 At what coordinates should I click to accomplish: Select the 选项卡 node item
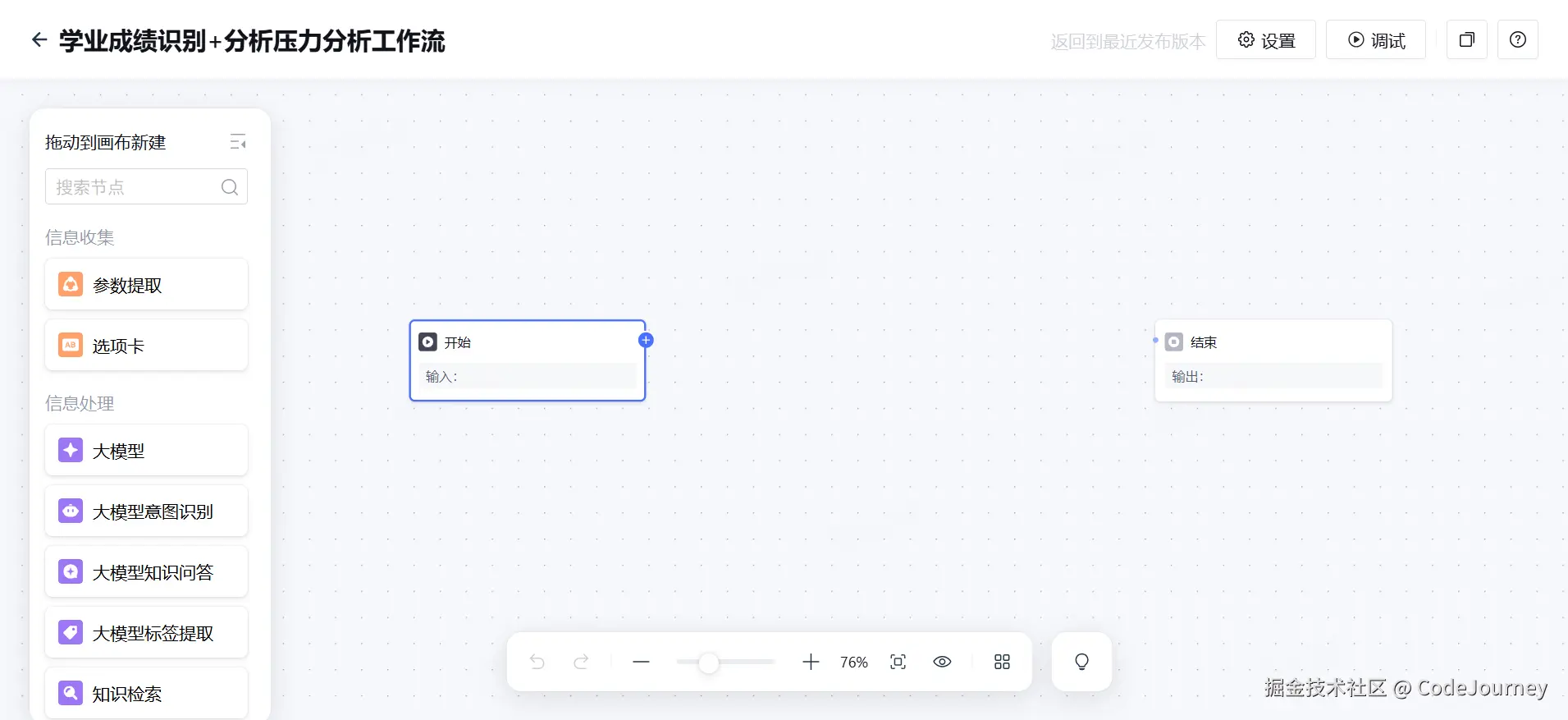(x=146, y=346)
